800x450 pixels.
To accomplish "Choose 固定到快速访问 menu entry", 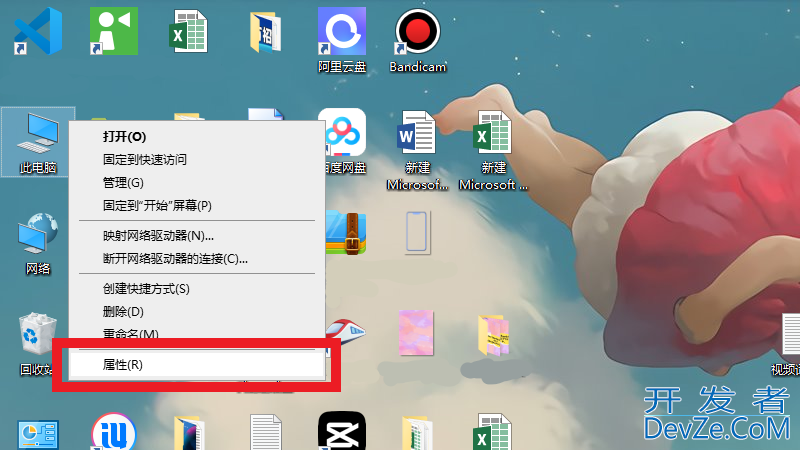I will click(197, 160).
